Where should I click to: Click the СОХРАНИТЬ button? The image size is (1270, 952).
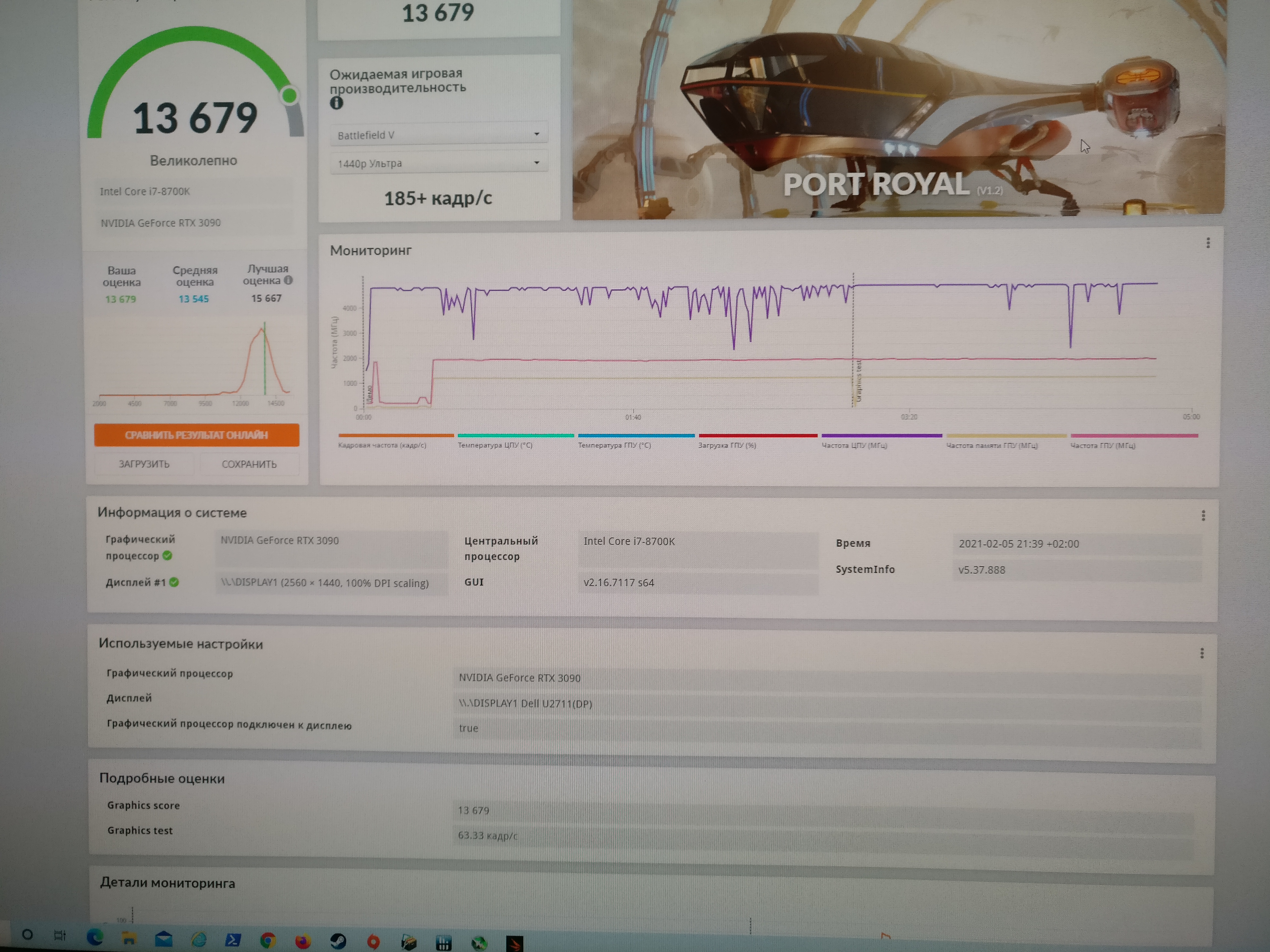point(249,464)
